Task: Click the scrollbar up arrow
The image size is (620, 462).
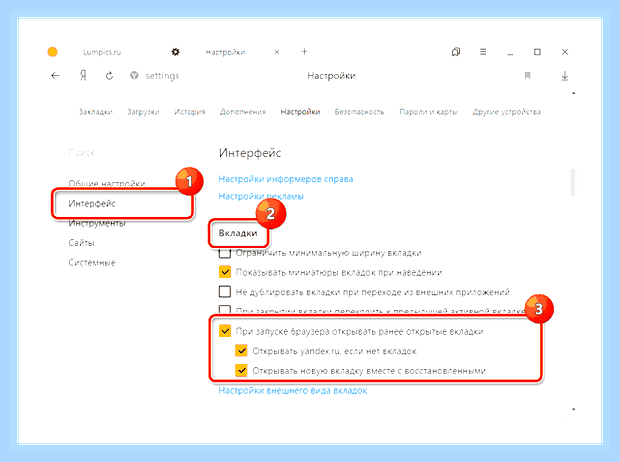Action: tap(573, 93)
